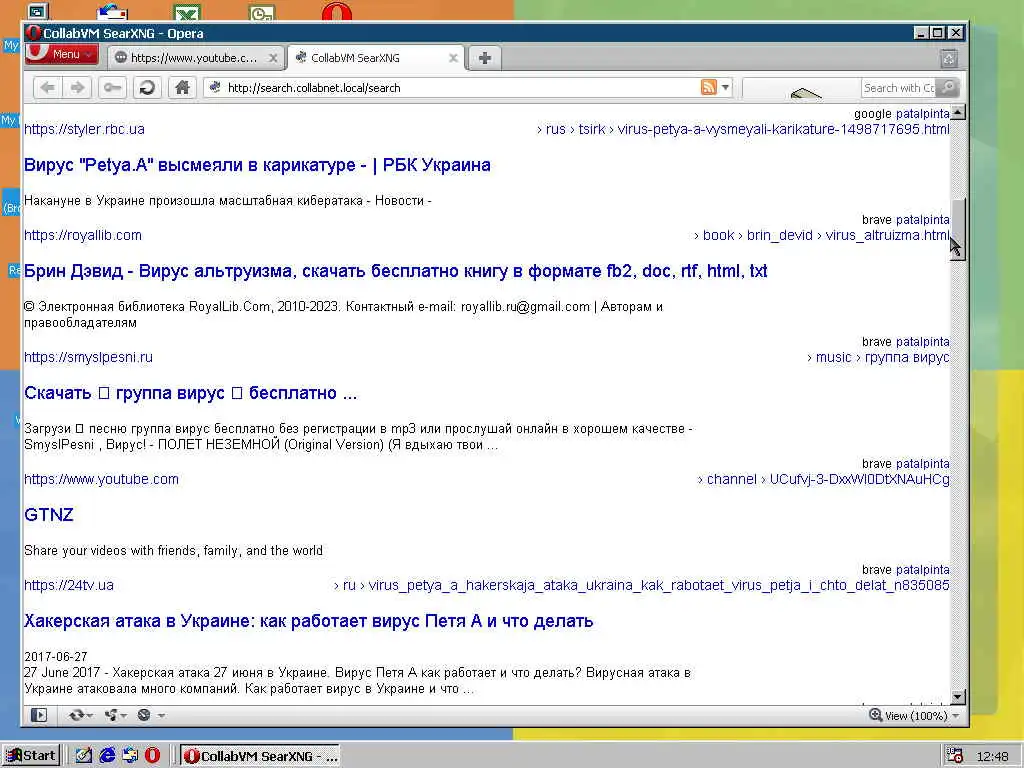The height and width of the screenshot is (768, 1024).
Task: Click patalpinta link on the 24tv.ua result
Action: pos(923,569)
